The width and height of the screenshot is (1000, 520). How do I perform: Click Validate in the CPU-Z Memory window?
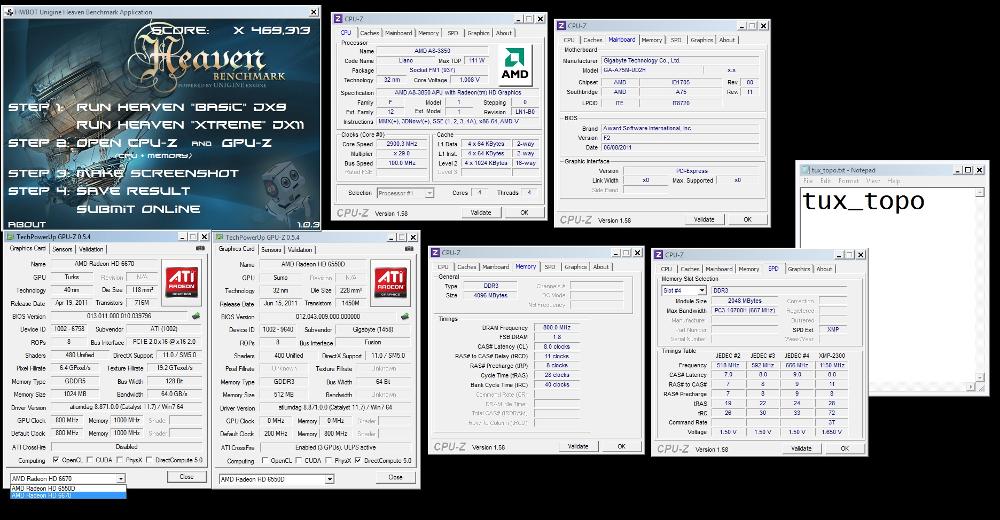(x=578, y=446)
